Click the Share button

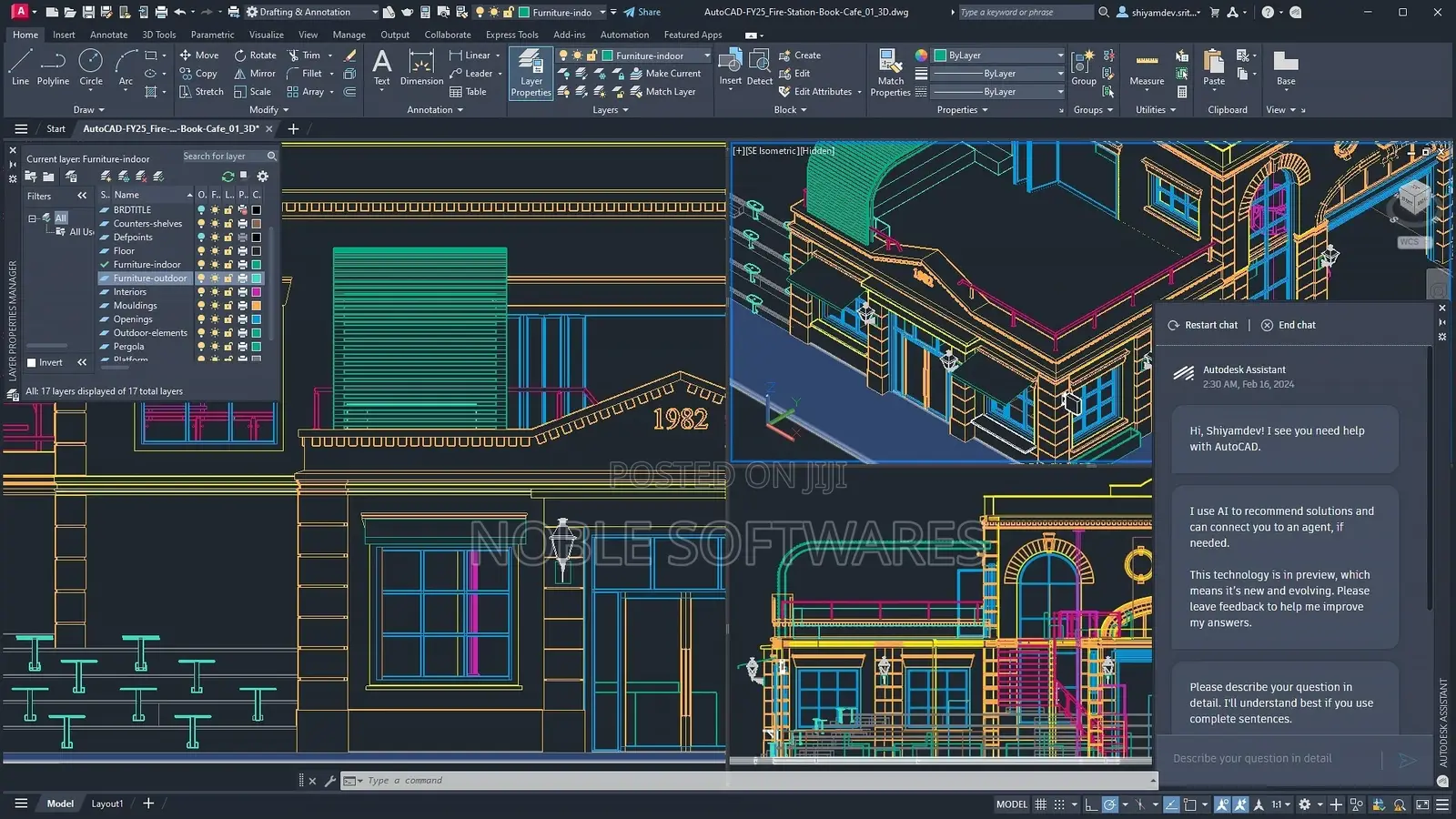pyautogui.click(x=642, y=12)
